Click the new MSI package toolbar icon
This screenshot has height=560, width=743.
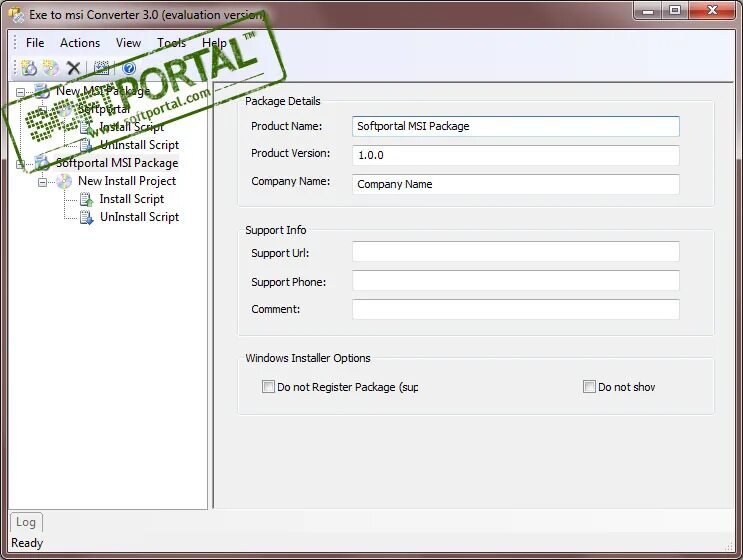pyautogui.click(x=29, y=68)
